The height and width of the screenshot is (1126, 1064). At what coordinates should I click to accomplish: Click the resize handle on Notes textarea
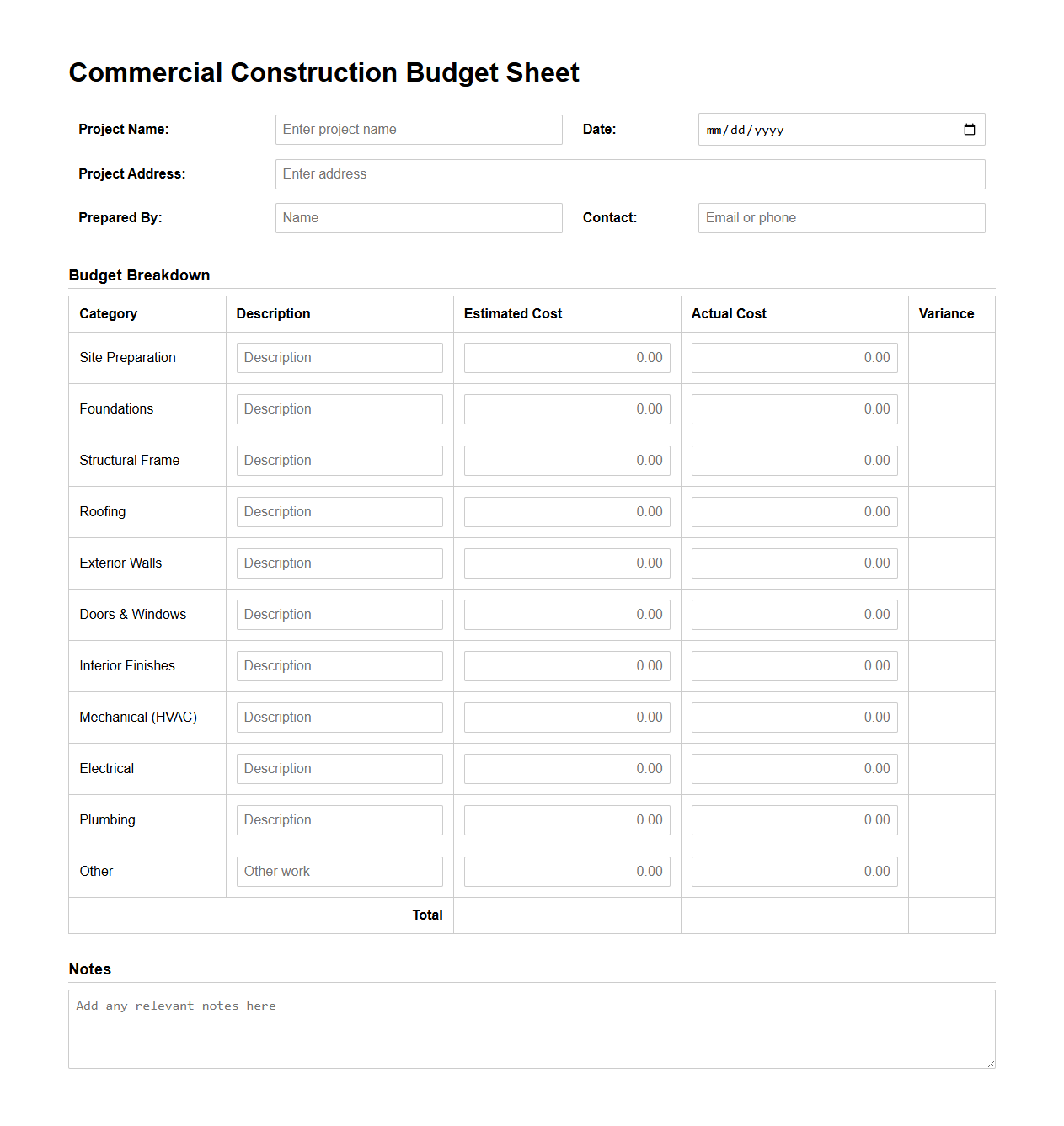pos(989,1062)
